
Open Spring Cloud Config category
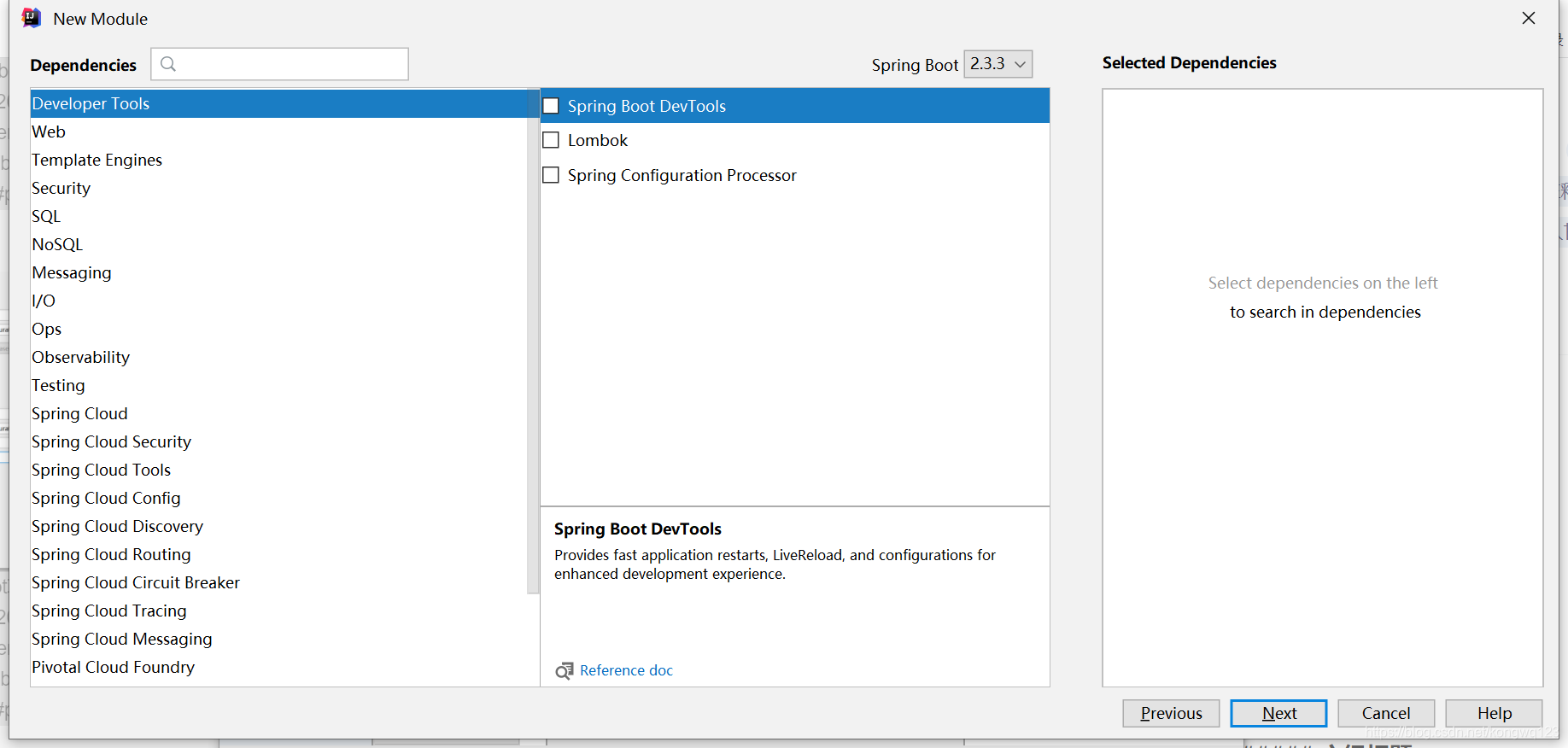[278, 498]
